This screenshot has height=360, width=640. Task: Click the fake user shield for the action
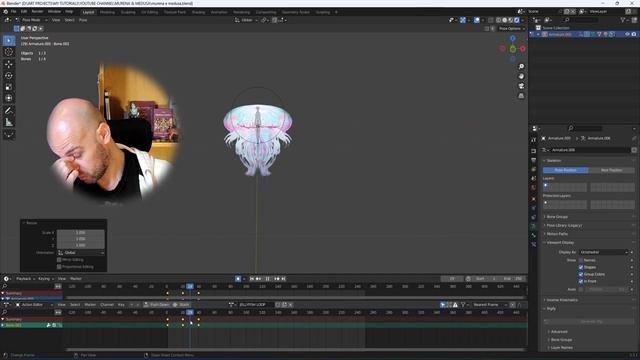[x=278, y=305]
